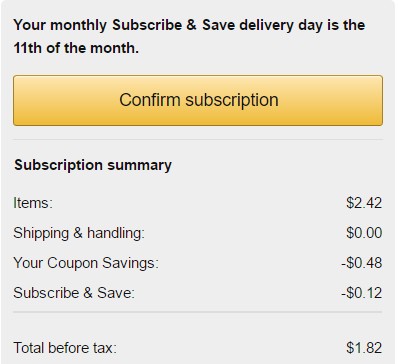Select the Items label
Screen dimensions: 398x364
click(33, 203)
